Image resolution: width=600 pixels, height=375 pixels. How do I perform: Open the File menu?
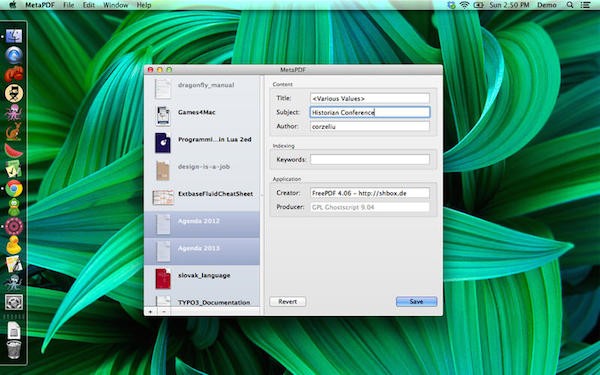pos(68,5)
